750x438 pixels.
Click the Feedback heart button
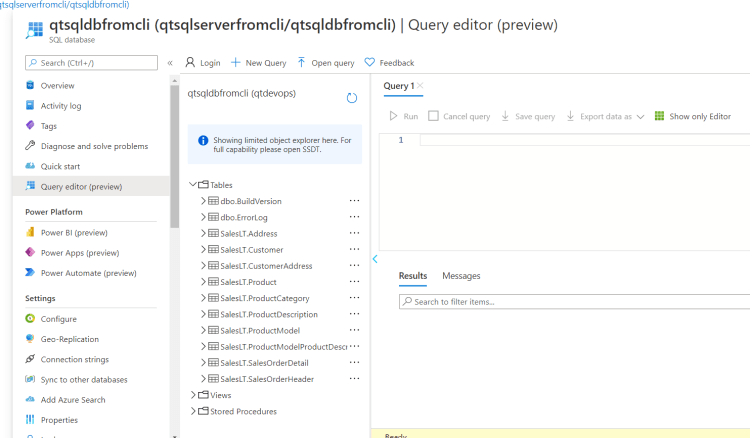coord(389,63)
